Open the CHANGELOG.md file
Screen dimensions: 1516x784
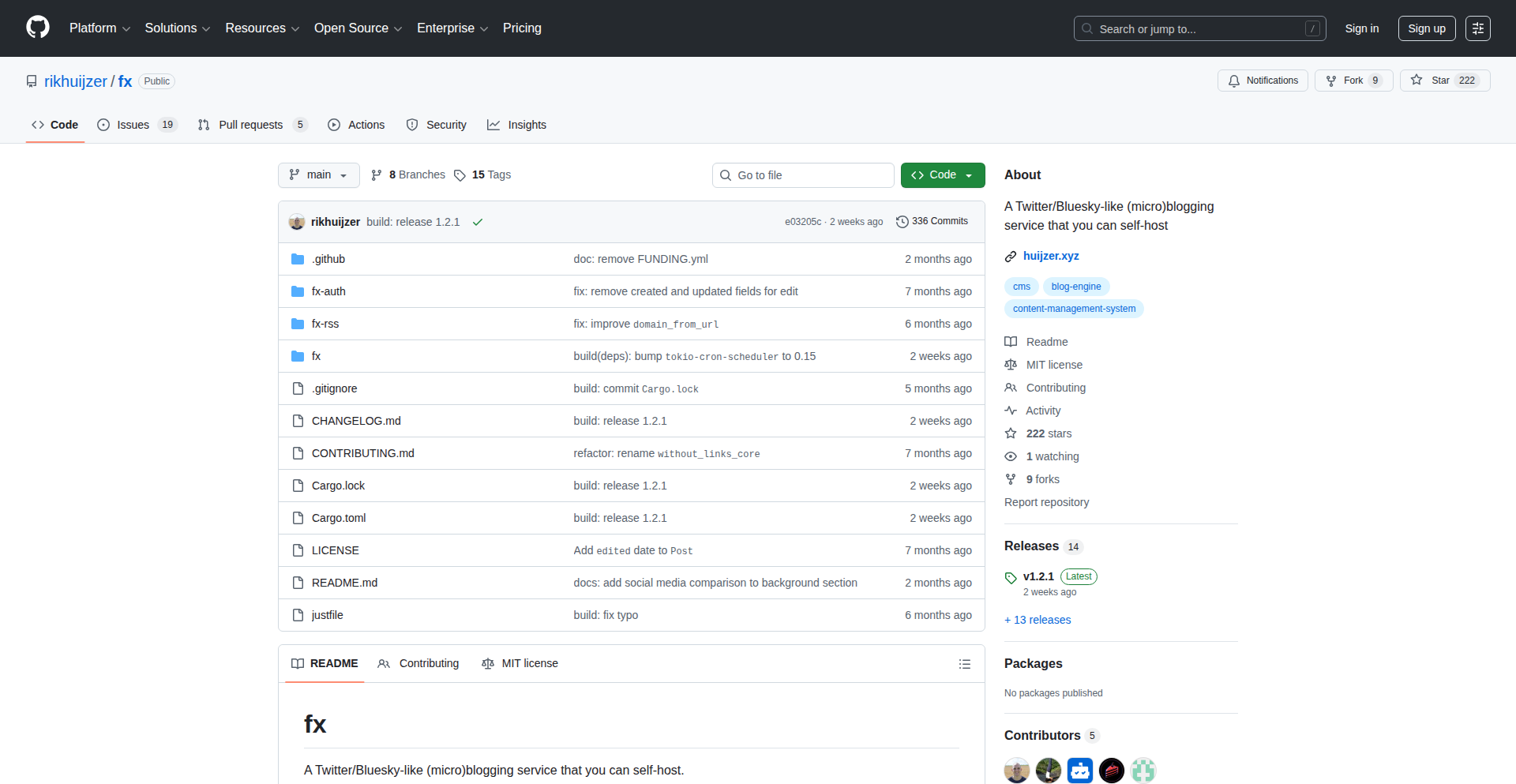(x=355, y=420)
